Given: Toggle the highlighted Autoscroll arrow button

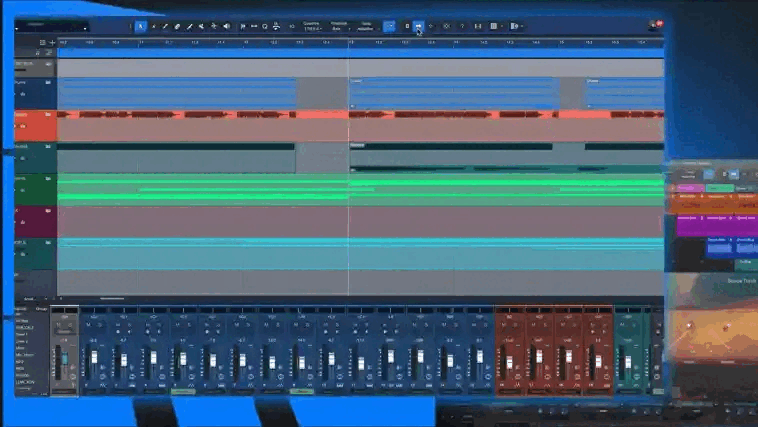Looking at the screenshot, I should pos(419,26).
